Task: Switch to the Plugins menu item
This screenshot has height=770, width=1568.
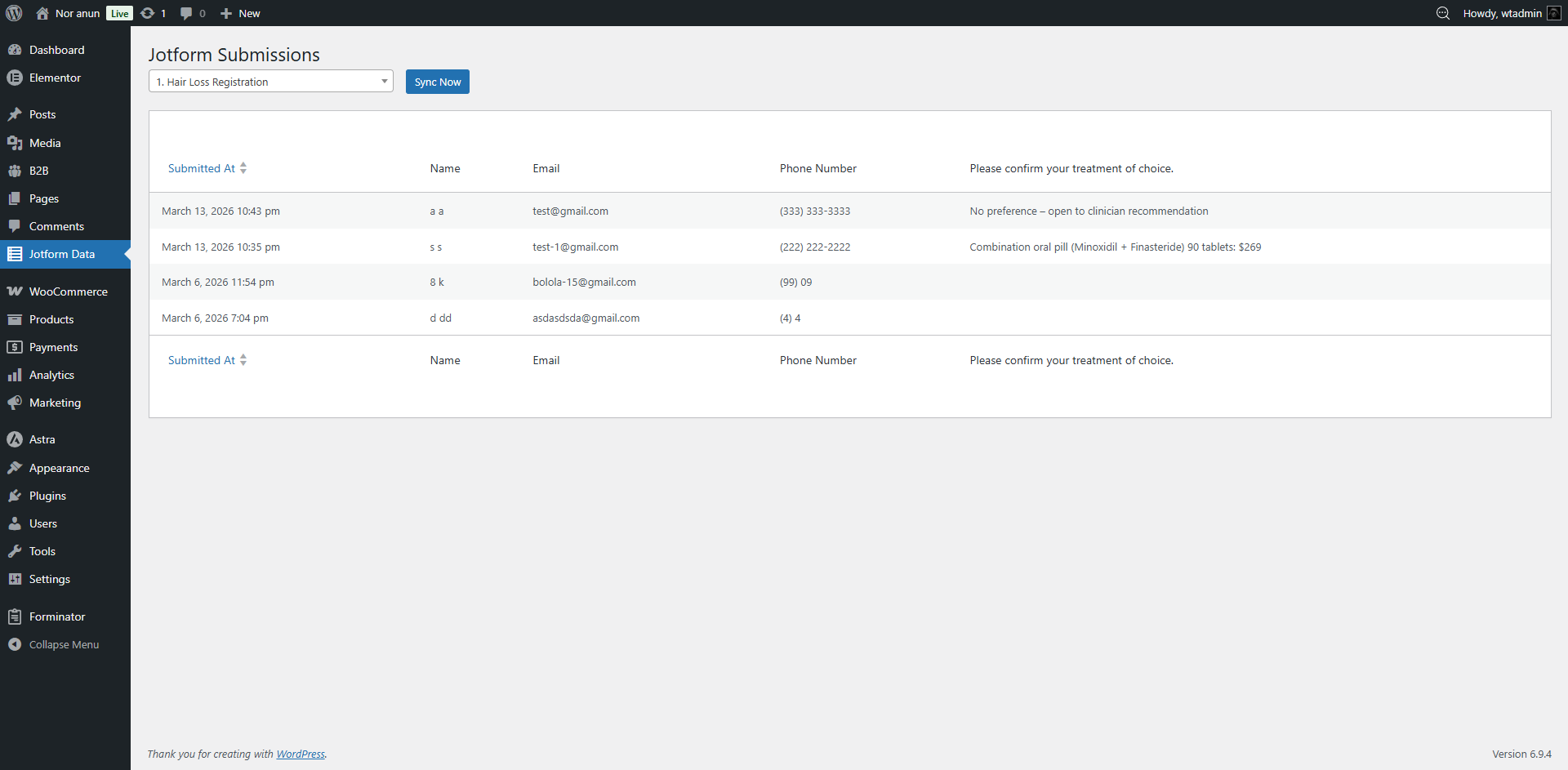Action: tap(47, 495)
